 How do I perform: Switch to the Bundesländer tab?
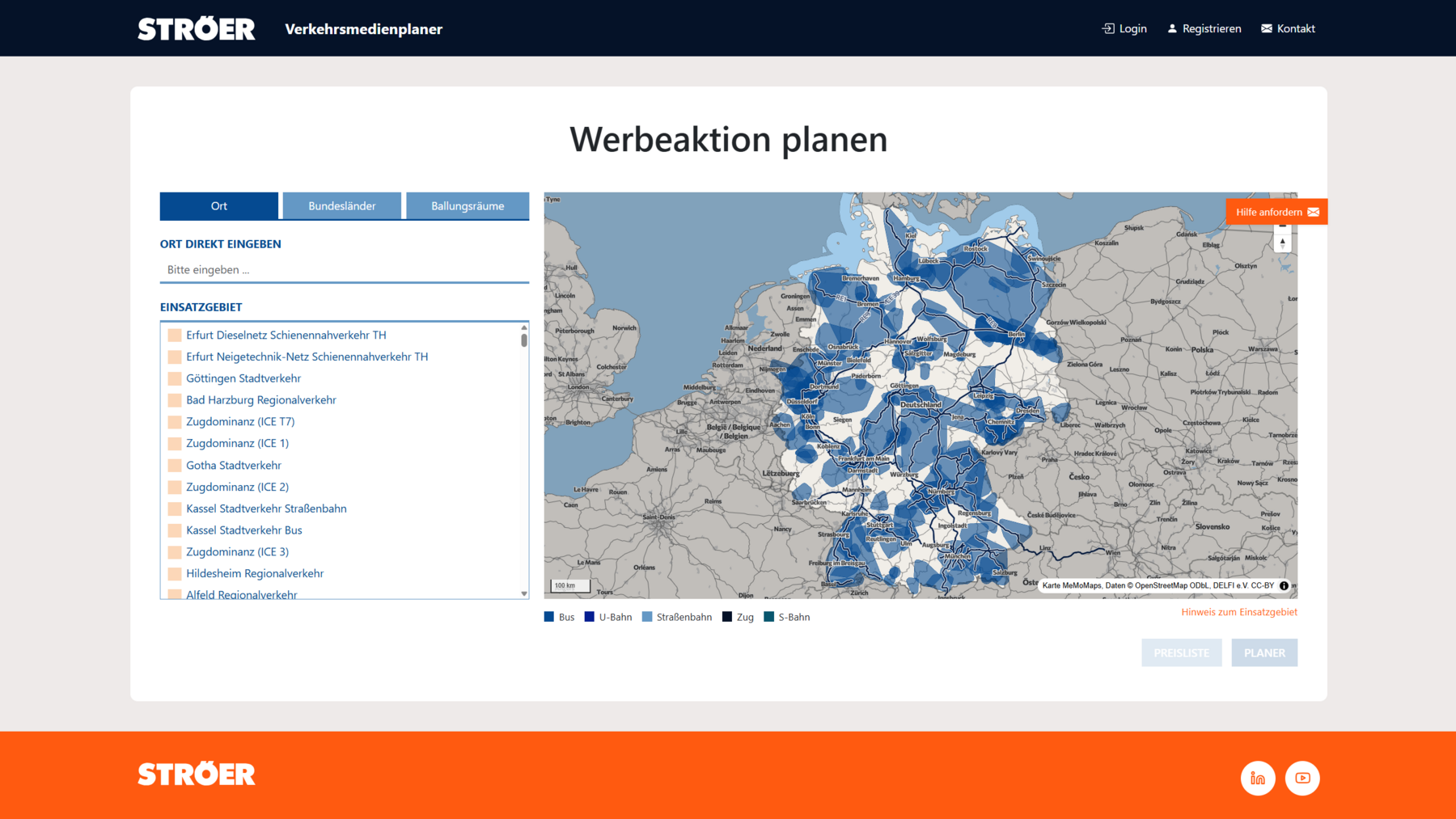[x=341, y=206]
